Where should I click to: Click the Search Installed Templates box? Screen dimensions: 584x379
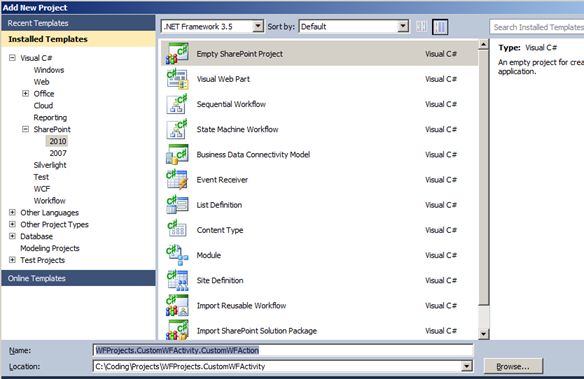(537, 27)
